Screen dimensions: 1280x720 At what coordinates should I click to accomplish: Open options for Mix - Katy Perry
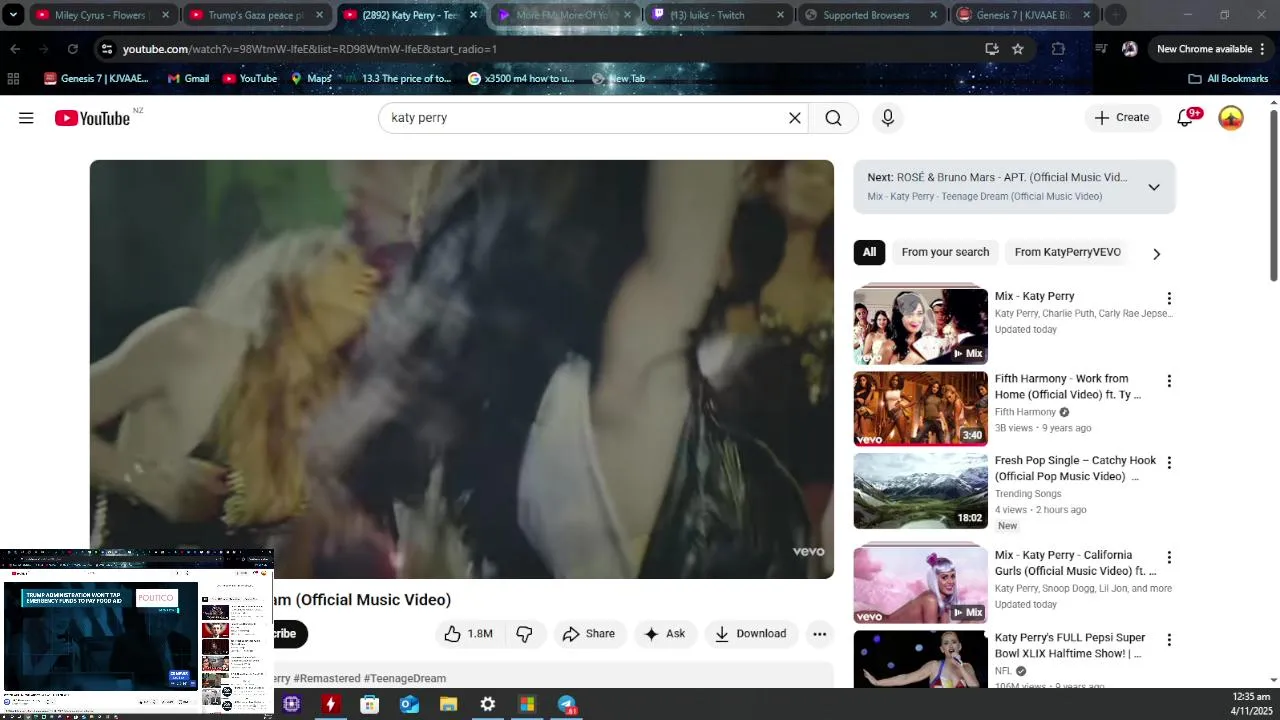[1168, 298]
